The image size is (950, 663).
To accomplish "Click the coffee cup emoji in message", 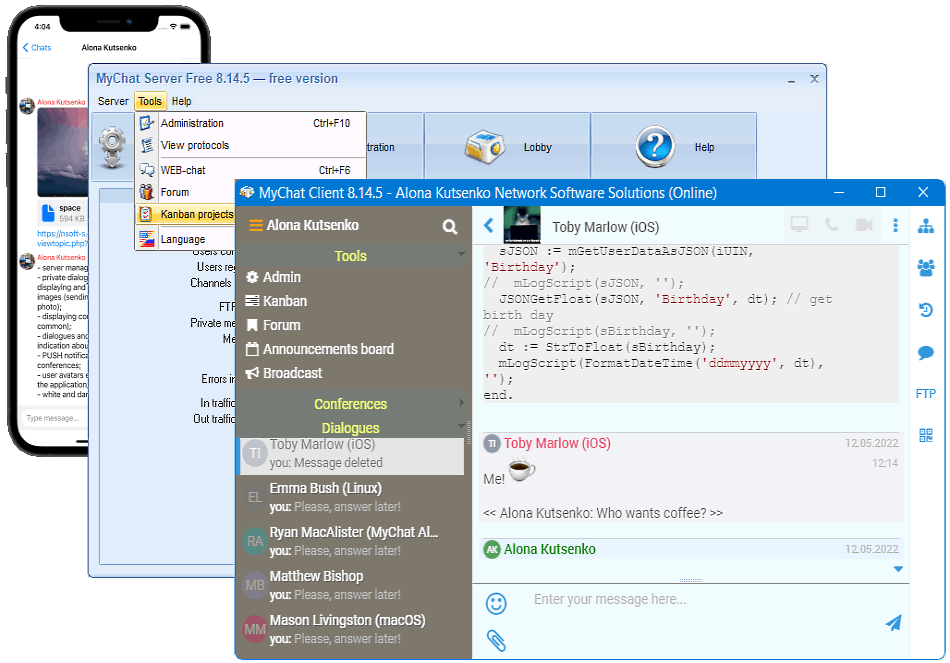I will point(522,470).
